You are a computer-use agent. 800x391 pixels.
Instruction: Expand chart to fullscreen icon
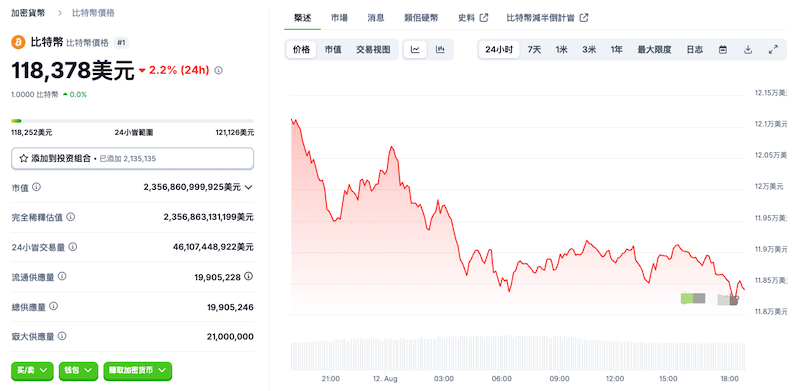773,50
